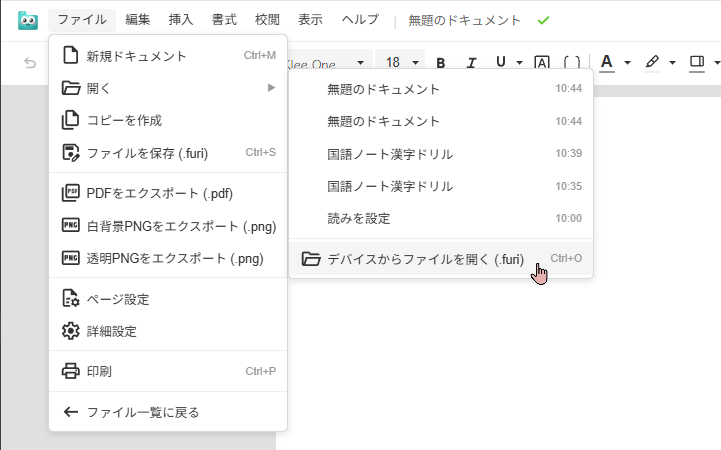The image size is (721, 450).
Task: Click the PNG icon for 白背景PNG export
Action: [71, 225]
